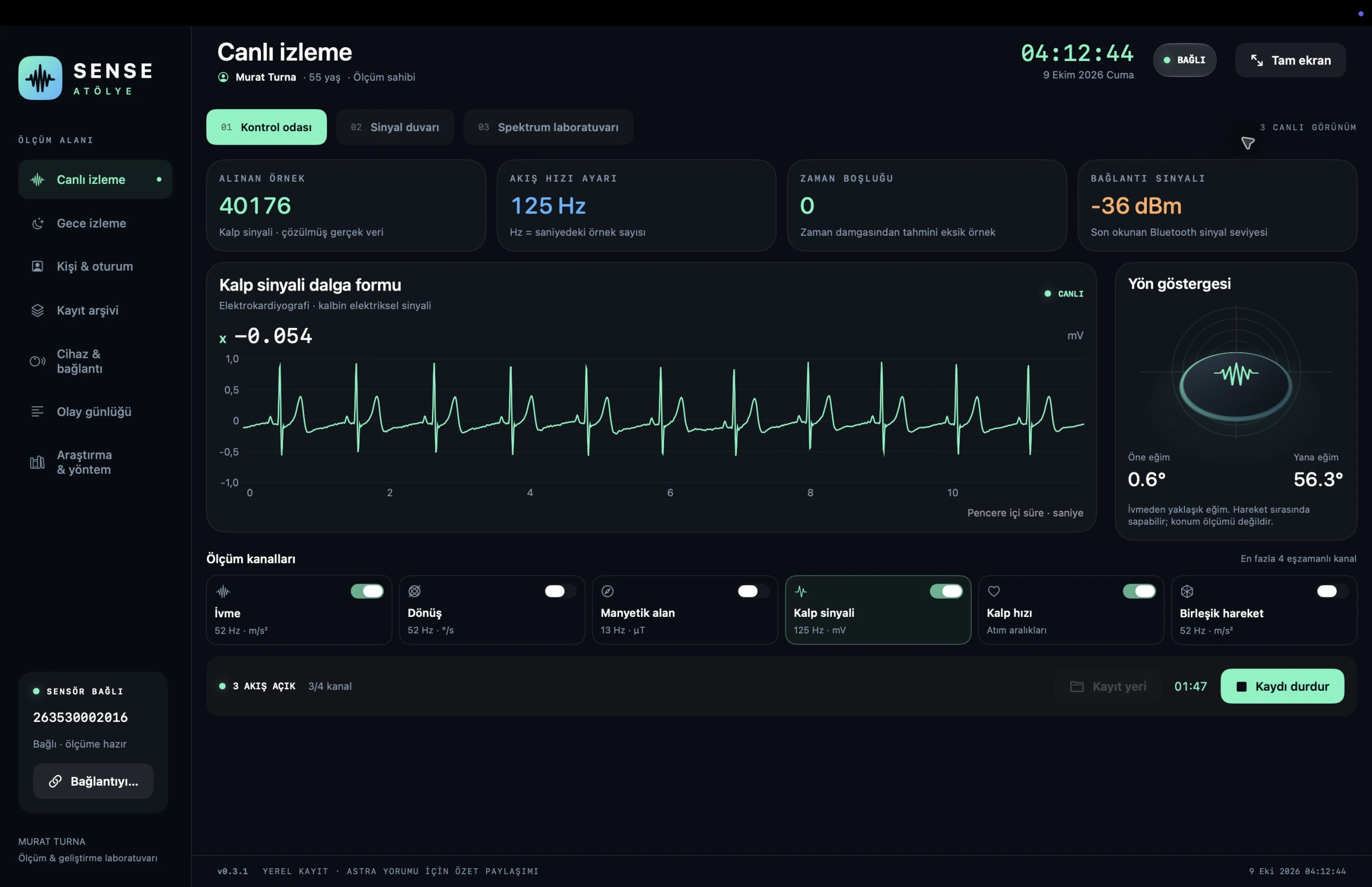Open Canlı izleme in the sidebar
1372x887 pixels.
[95, 180]
